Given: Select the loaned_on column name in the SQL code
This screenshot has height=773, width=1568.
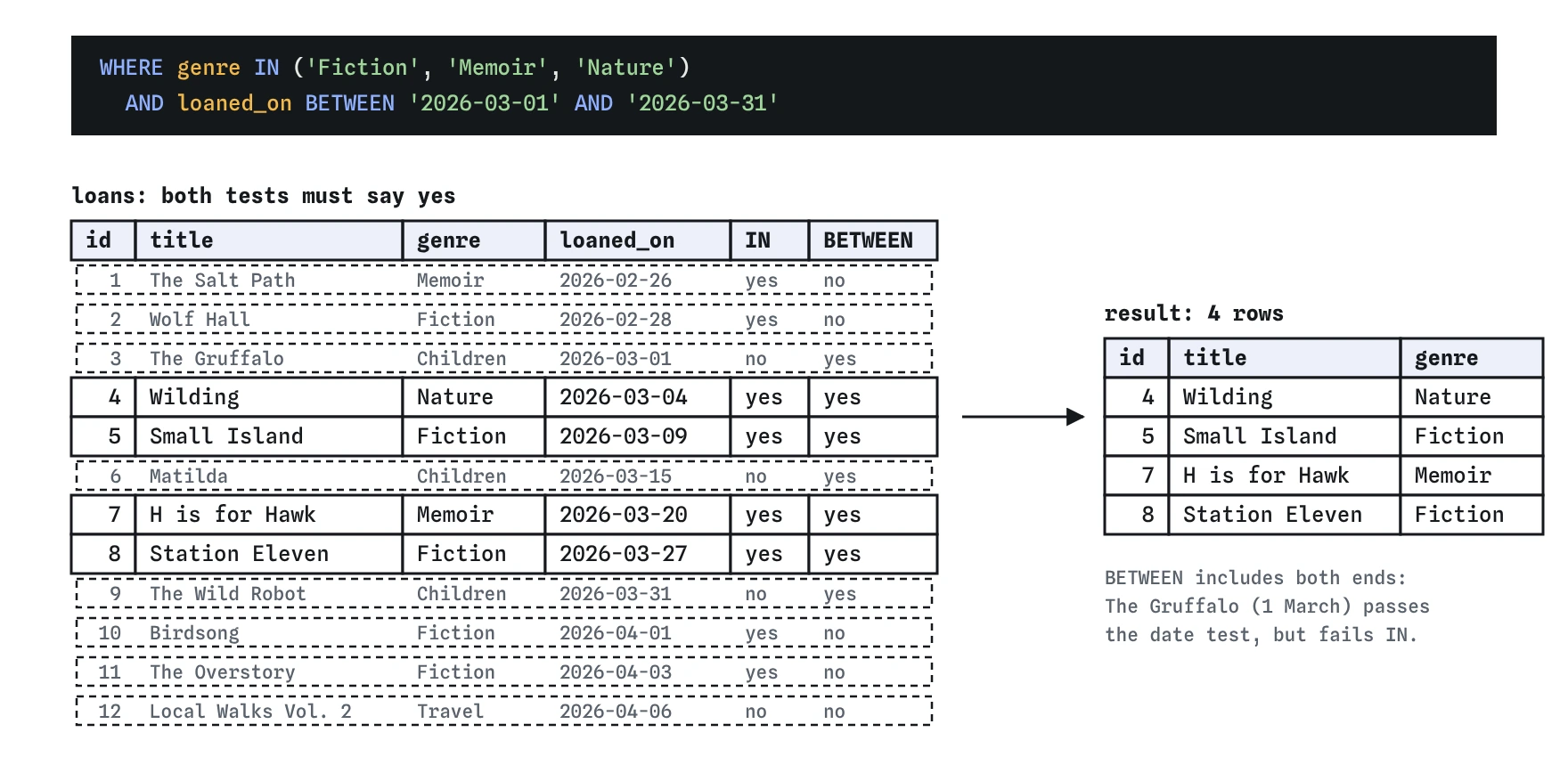Looking at the screenshot, I should (x=234, y=103).
